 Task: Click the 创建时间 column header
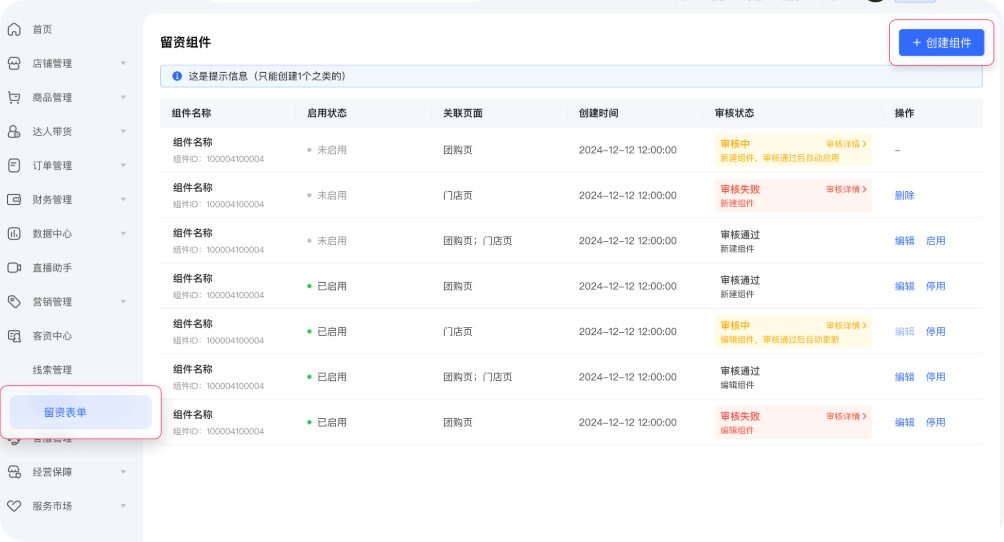click(x=599, y=113)
